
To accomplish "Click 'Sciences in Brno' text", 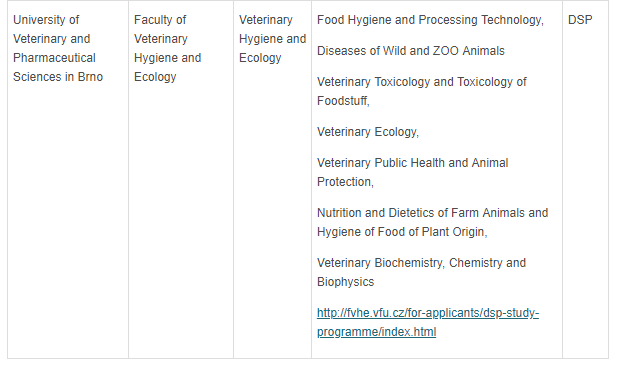I will tap(58, 76).
